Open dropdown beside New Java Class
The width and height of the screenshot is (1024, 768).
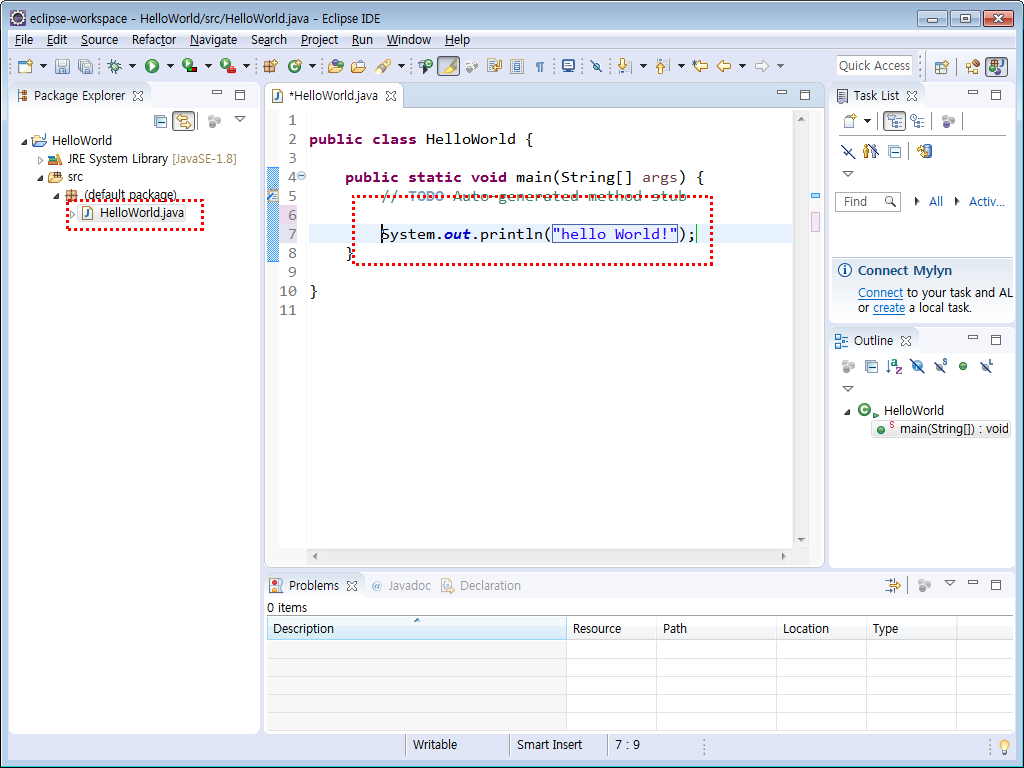point(312,66)
